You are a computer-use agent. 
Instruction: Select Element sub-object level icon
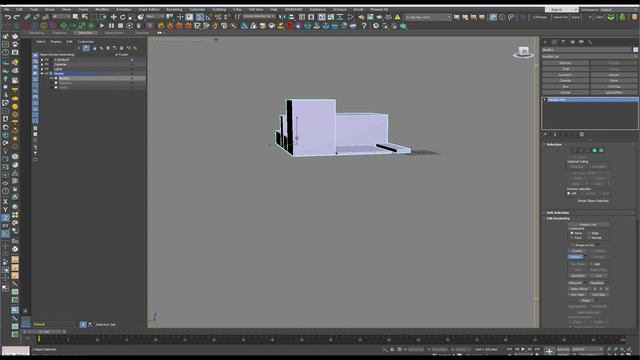tap(601, 151)
